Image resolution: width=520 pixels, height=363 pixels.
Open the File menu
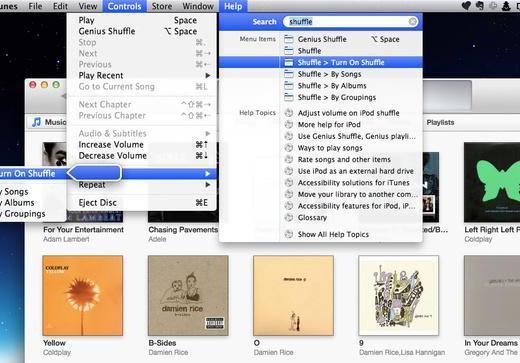click(35, 6)
